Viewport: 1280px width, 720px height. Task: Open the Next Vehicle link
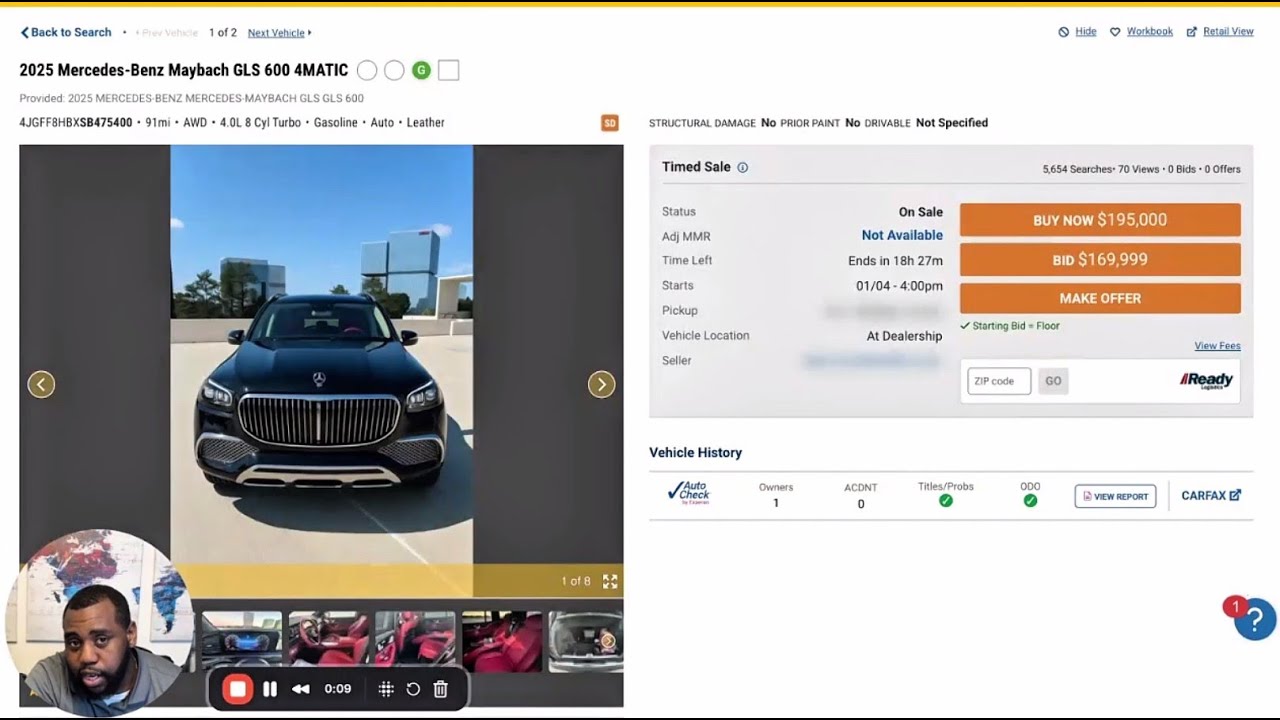(280, 33)
